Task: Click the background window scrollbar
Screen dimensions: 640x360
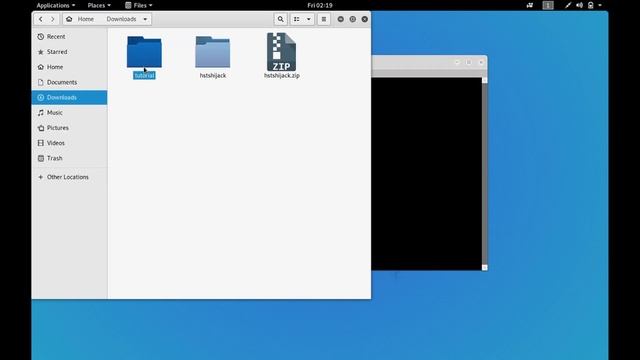Action: point(484,173)
